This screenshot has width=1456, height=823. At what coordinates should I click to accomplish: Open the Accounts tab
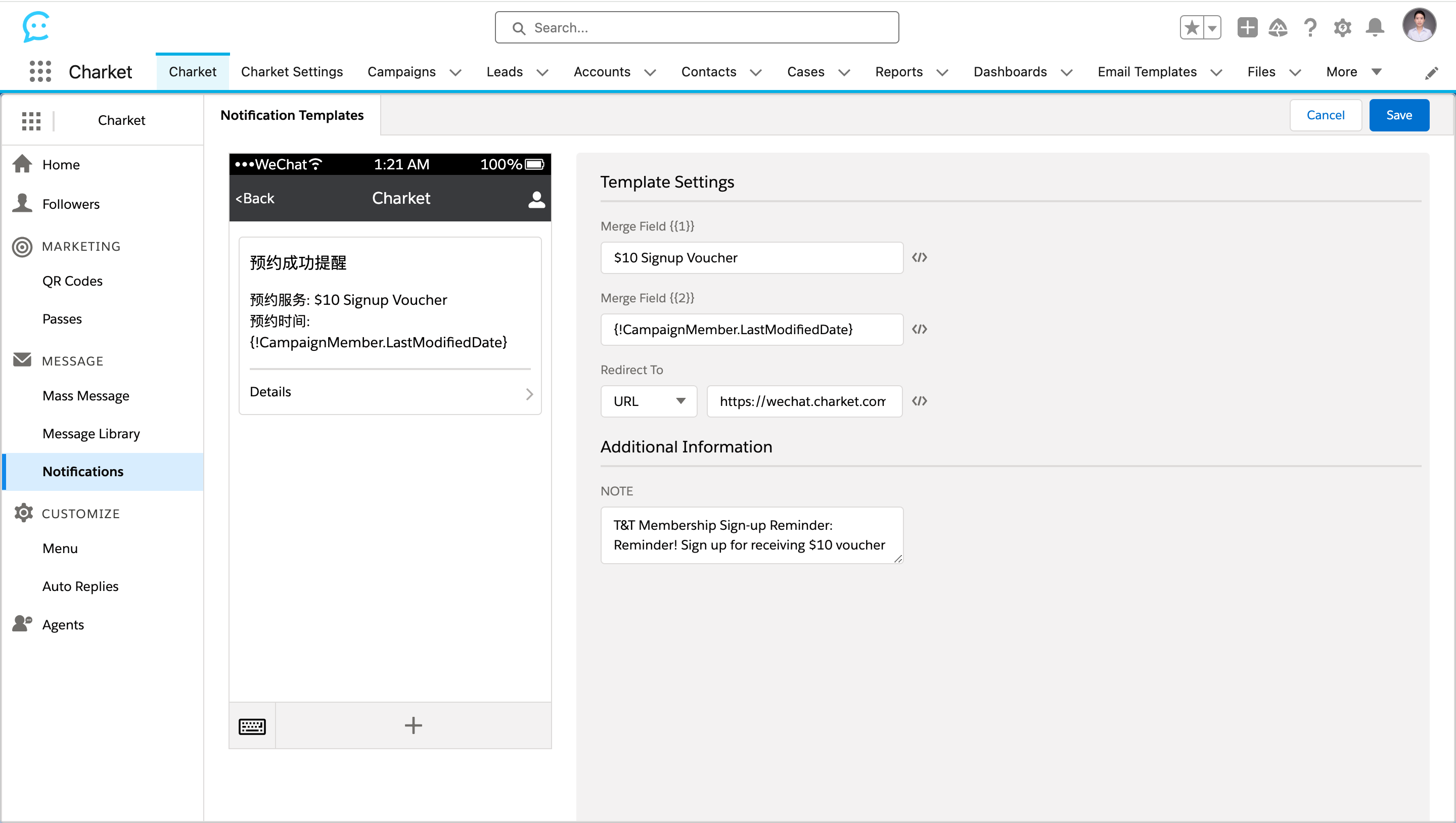(602, 72)
